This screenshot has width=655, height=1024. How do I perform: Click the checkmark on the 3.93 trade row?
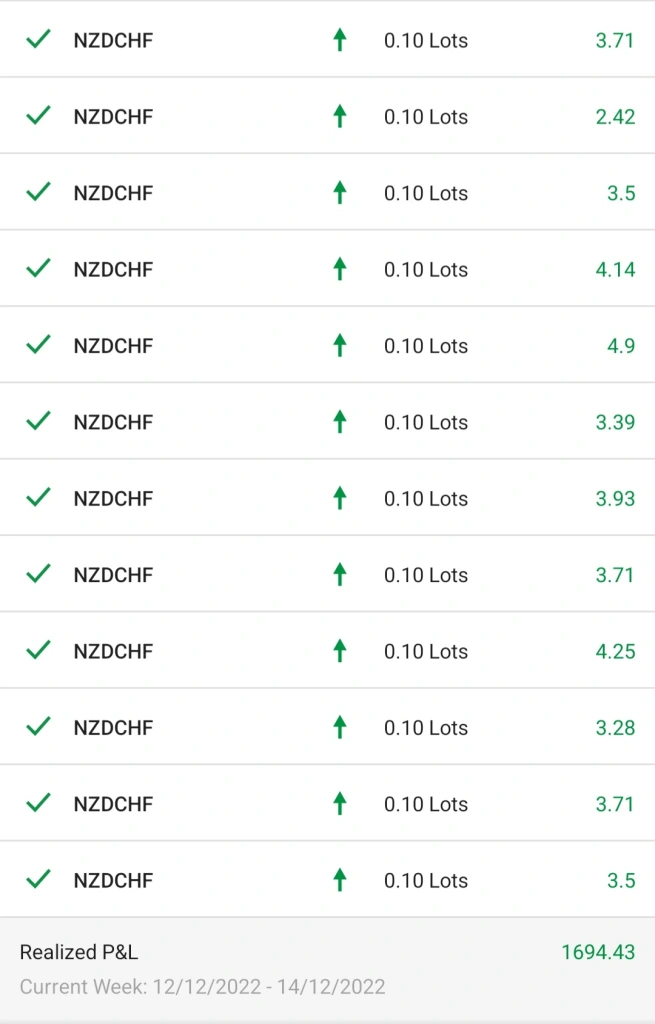[39, 498]
